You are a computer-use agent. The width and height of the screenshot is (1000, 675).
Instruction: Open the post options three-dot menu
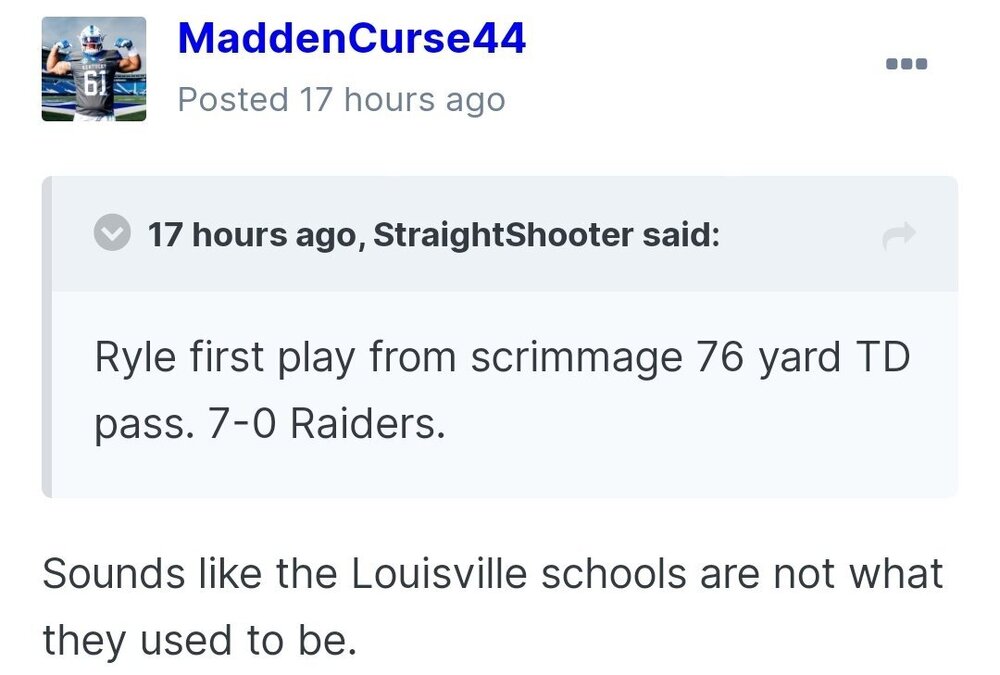906,63
